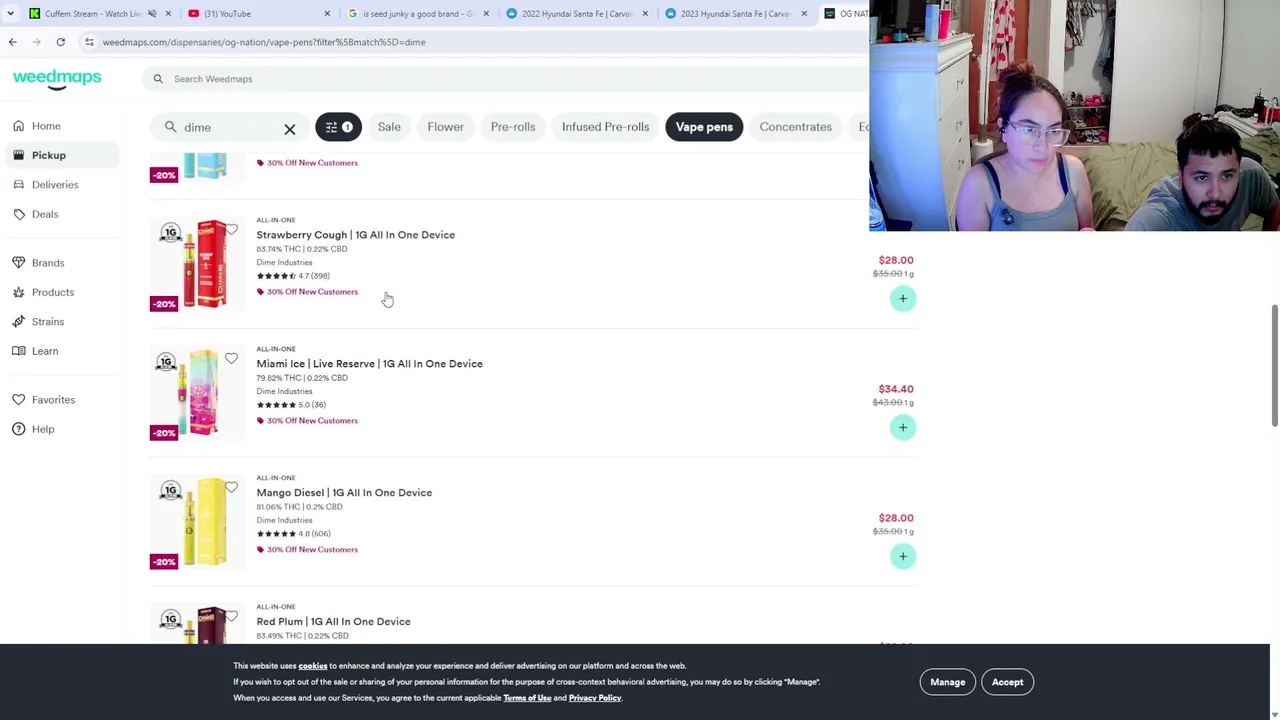Image resolution: width=1280 pixels, height=720 pixels.
Task: Go forward in the browser
Action: [37, 42]
